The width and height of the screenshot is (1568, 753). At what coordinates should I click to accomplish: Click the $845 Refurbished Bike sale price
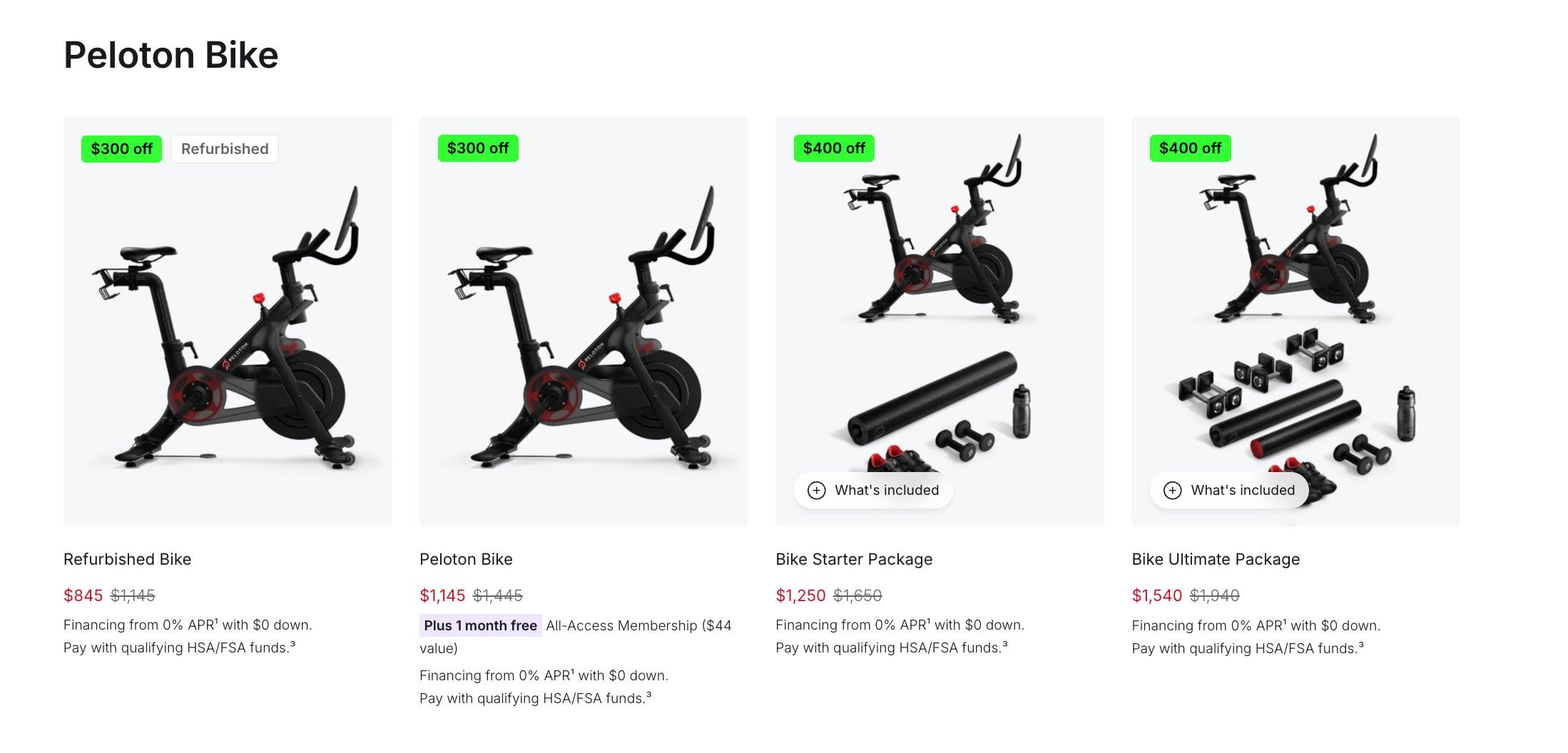coord(83,595)
